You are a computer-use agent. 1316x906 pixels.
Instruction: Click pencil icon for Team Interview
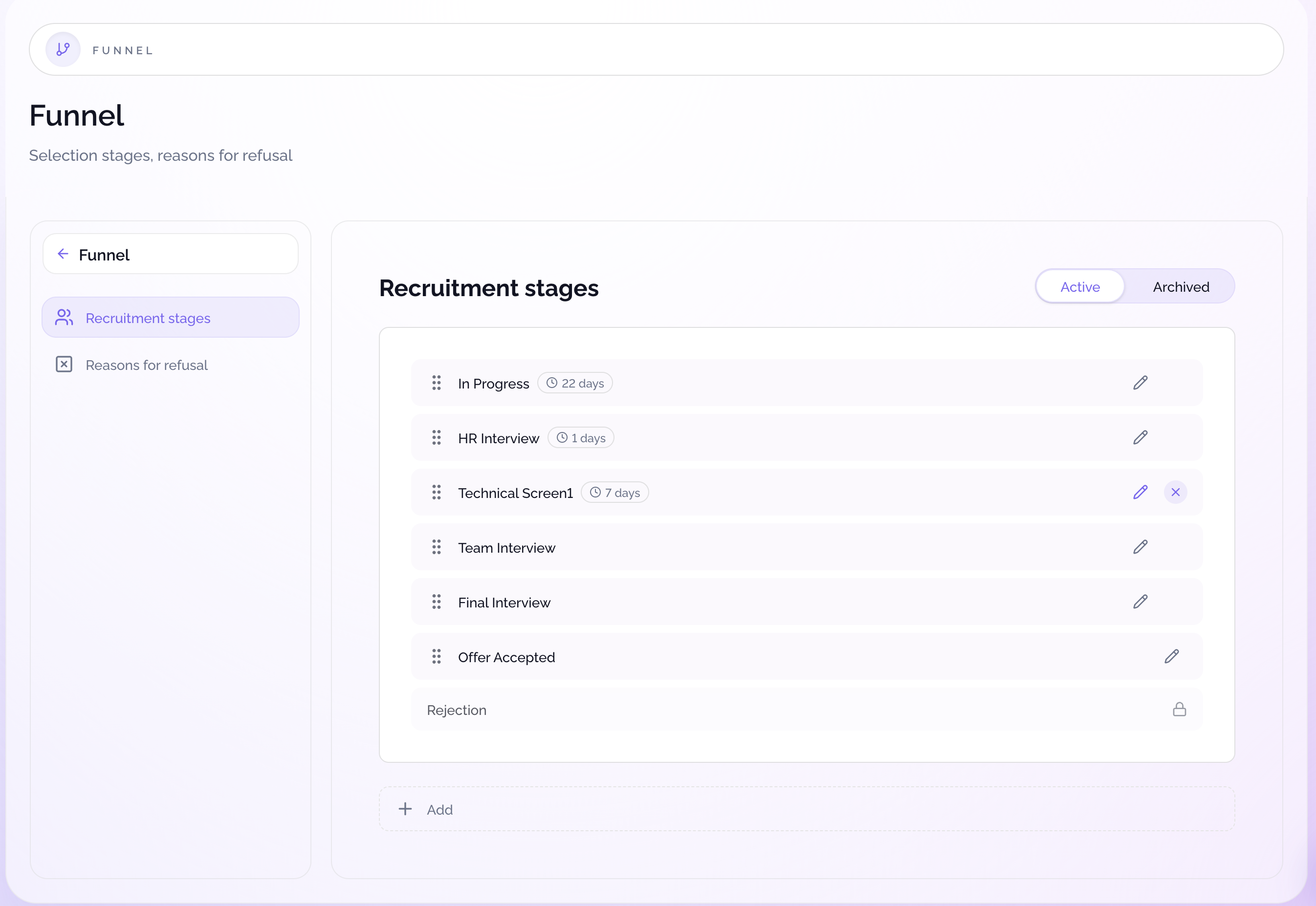[x=1140, y=547]
